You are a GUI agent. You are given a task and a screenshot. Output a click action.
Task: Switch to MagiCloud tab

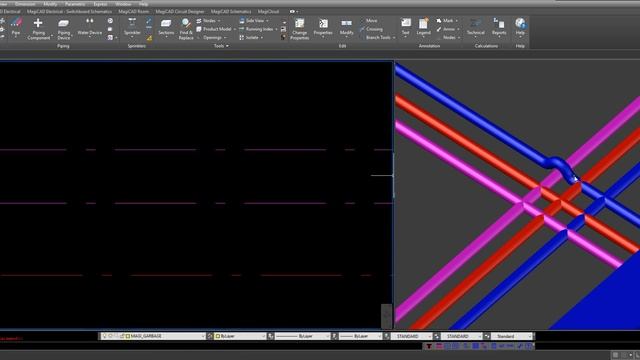[x=268, y=11]
